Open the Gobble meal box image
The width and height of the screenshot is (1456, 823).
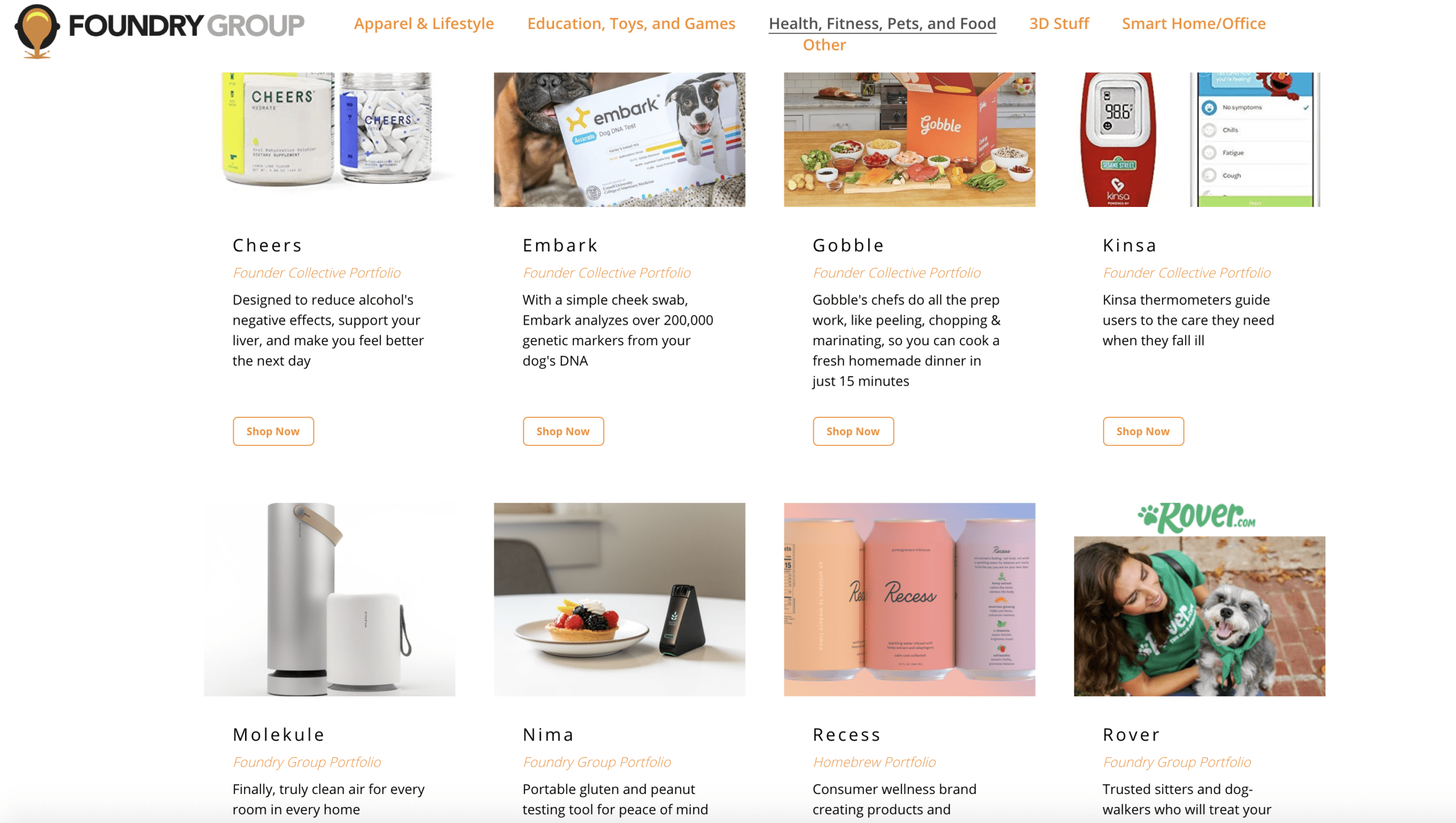pyautogui.click(x=909, y=139)
